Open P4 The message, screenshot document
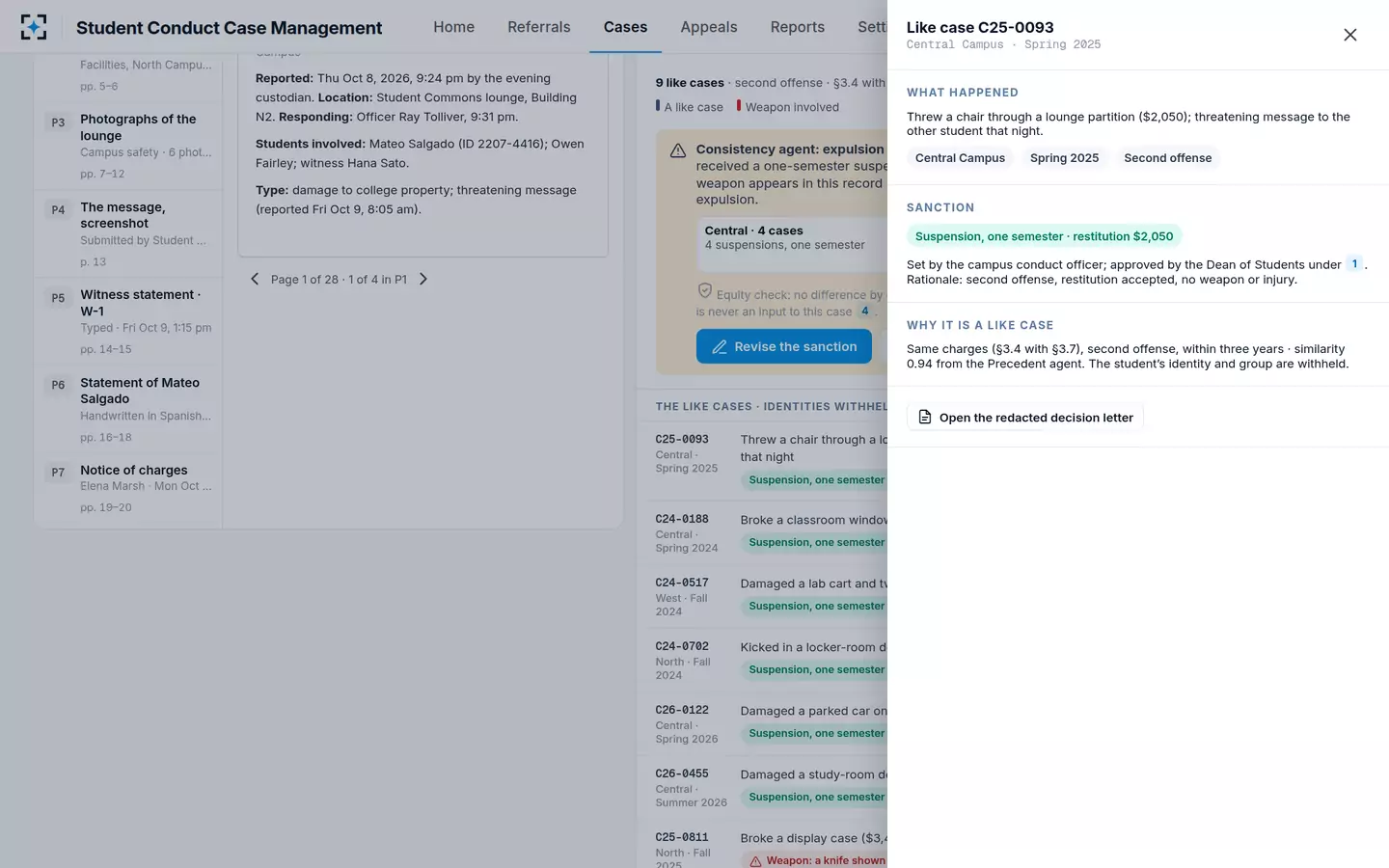1389x868 pixels. pos(128,234)
